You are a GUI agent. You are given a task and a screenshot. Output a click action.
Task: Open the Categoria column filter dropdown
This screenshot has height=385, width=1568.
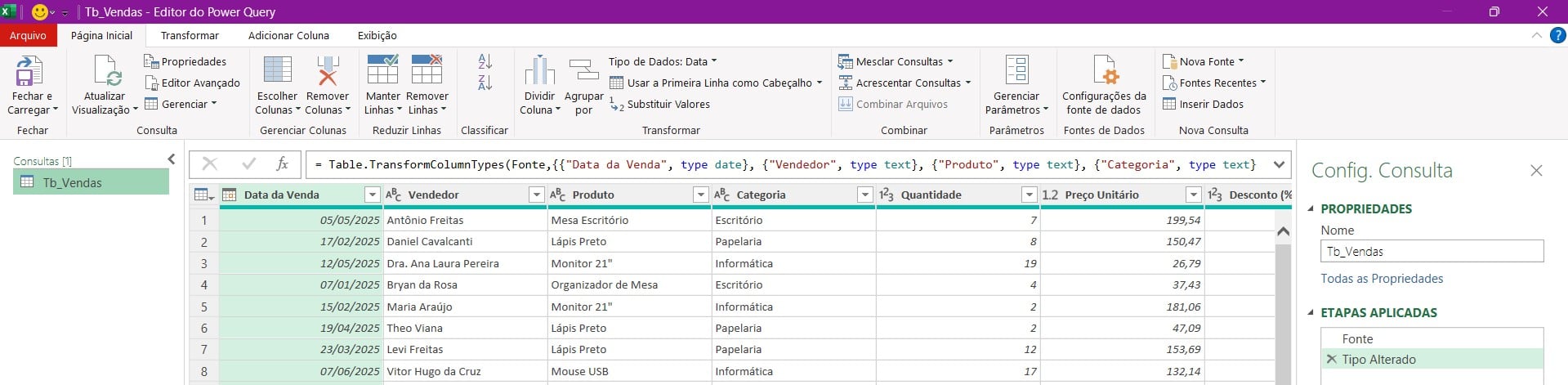864,195
